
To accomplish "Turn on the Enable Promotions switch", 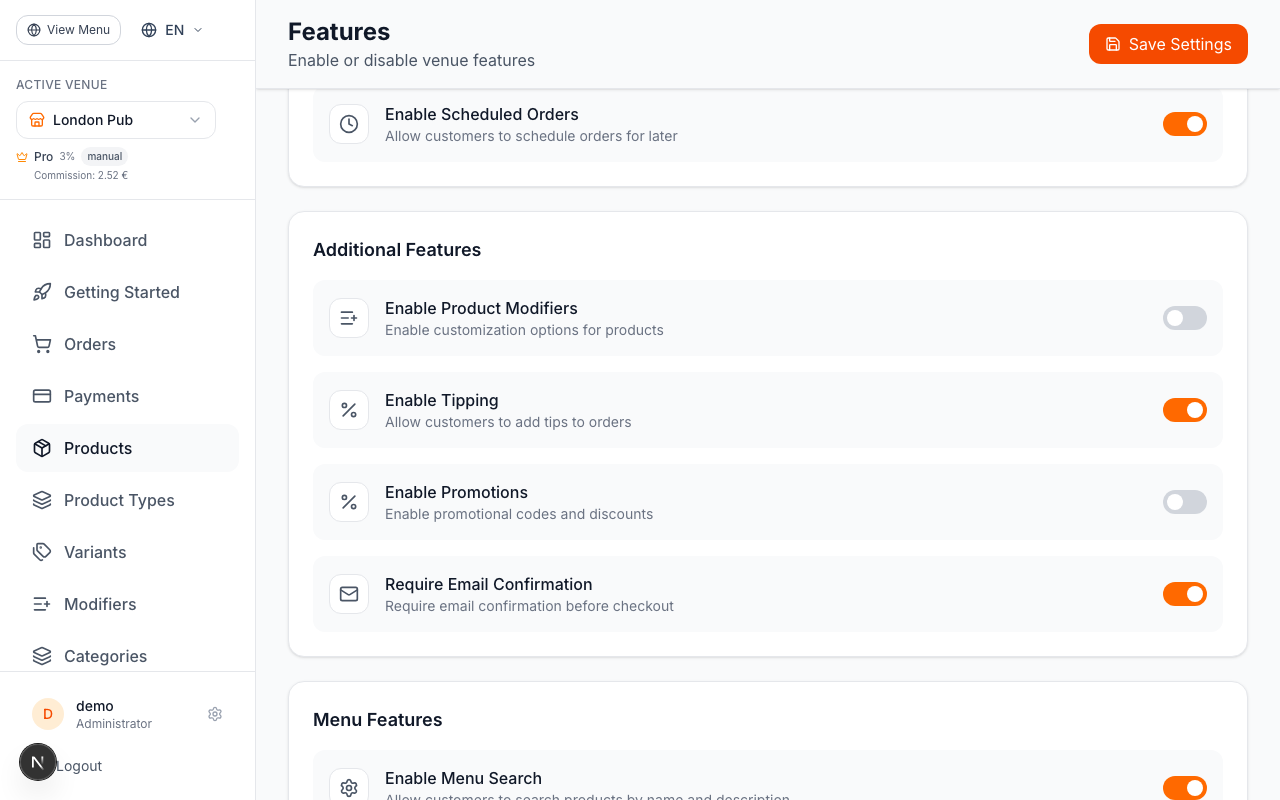I will point(1185,502).
